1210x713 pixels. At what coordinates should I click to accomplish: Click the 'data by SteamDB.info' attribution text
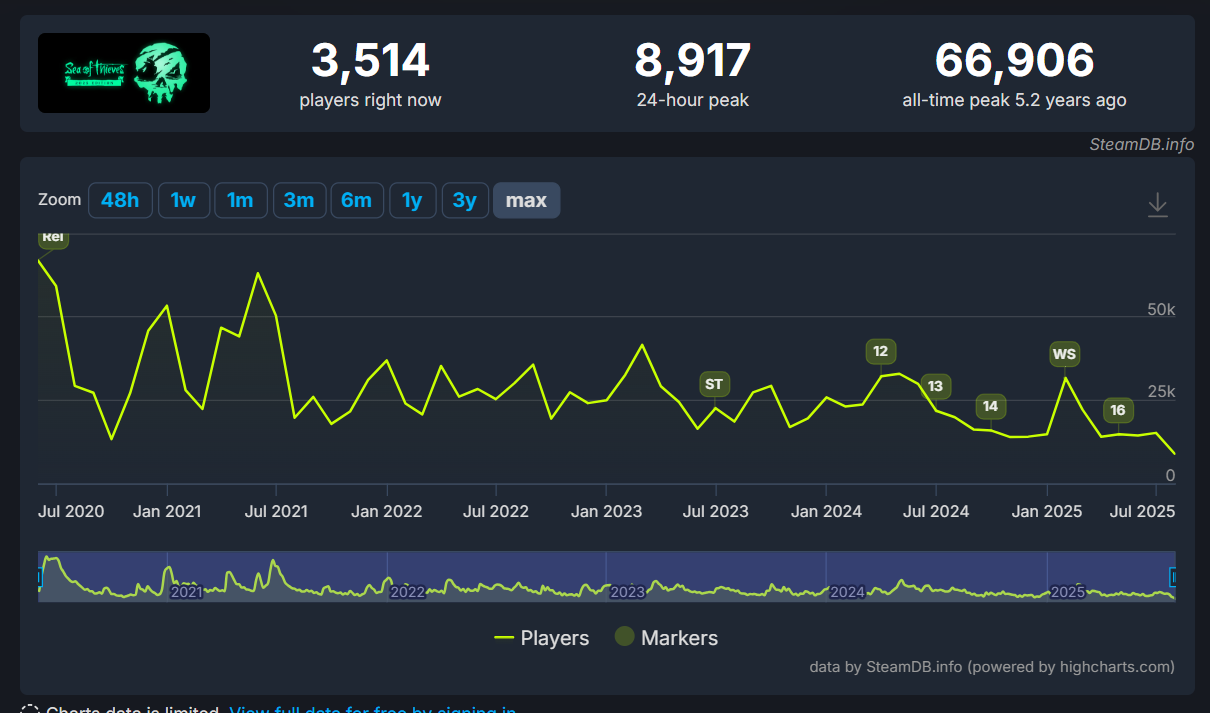[992, 666]
